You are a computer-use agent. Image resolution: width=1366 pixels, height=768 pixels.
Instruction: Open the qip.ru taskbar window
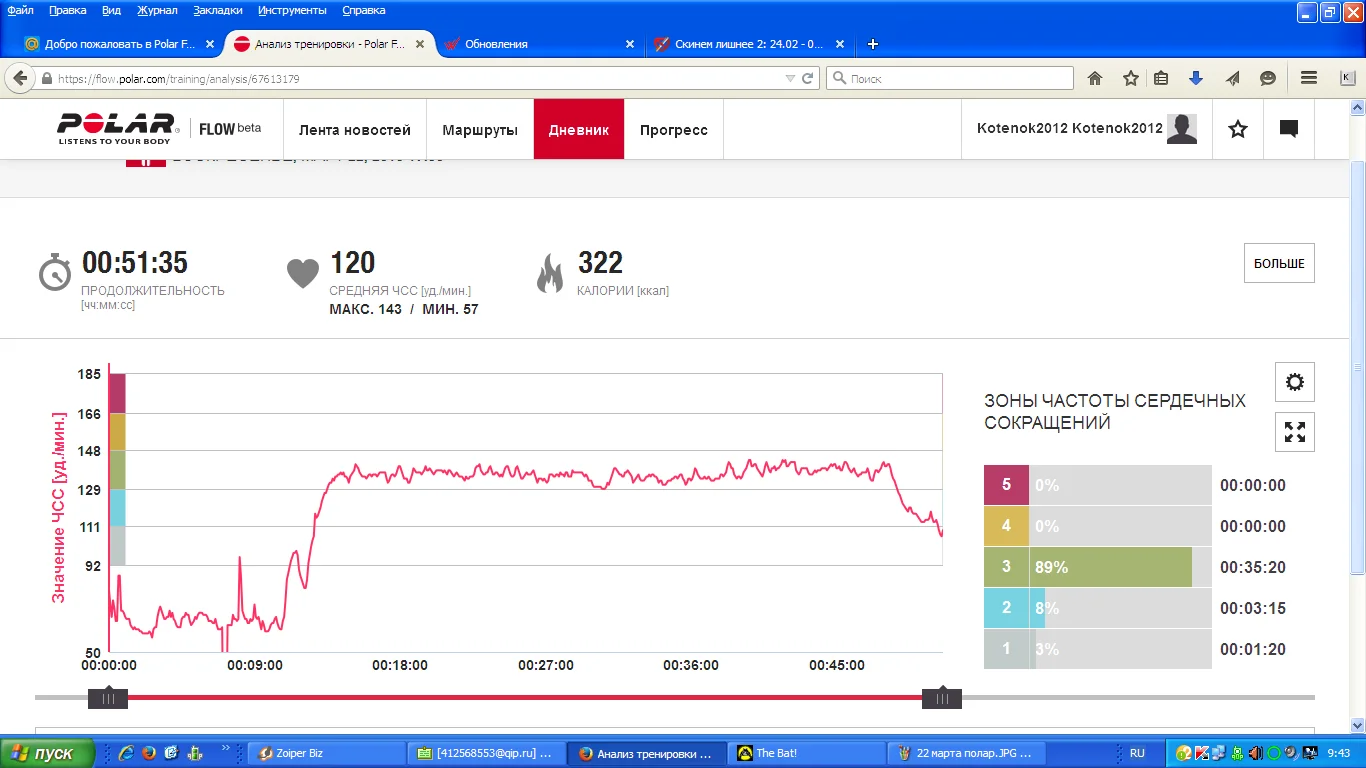[x=486, y=753]
